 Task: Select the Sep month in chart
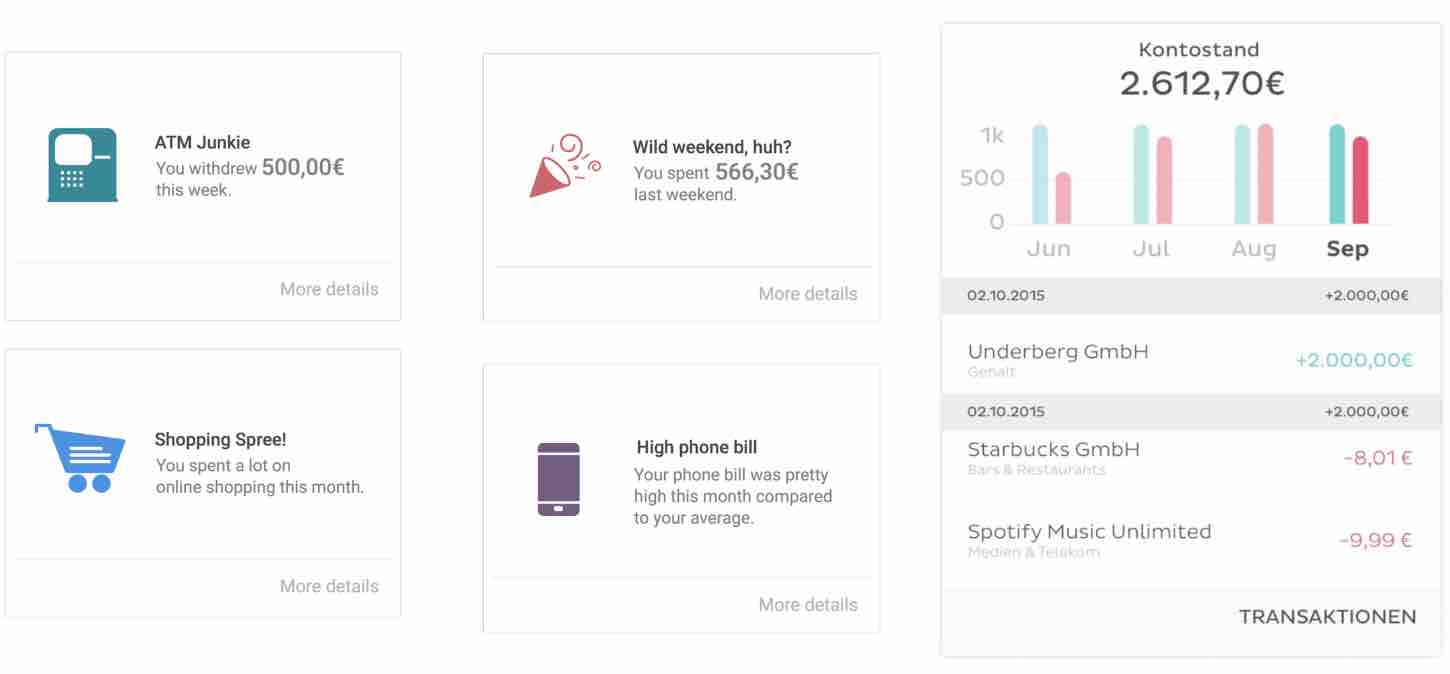1347,249
